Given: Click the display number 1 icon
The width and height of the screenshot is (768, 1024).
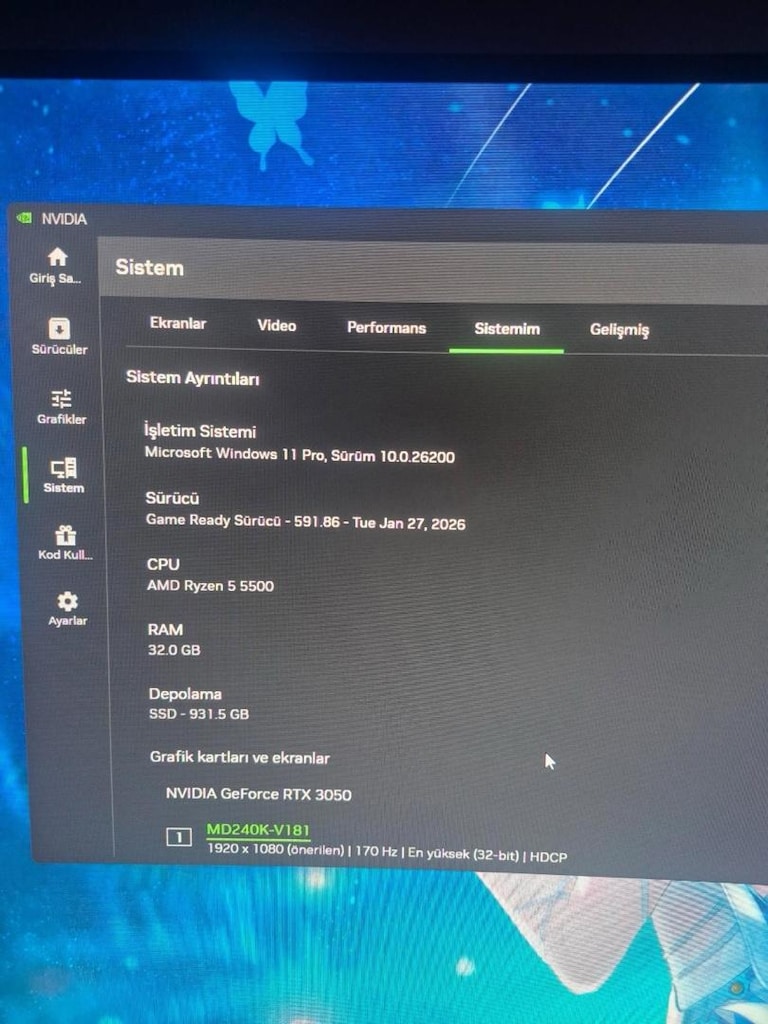Looking at the screenshot, I should click(179, 837).
